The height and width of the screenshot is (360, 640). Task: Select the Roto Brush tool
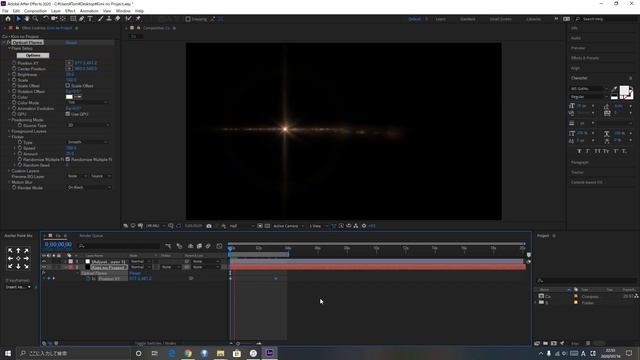click(129, 19)
